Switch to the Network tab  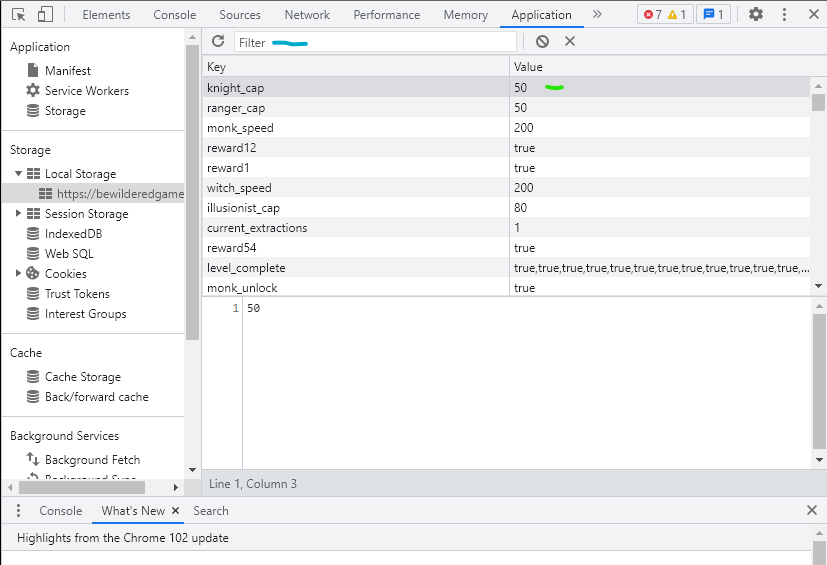coord(307,15)
